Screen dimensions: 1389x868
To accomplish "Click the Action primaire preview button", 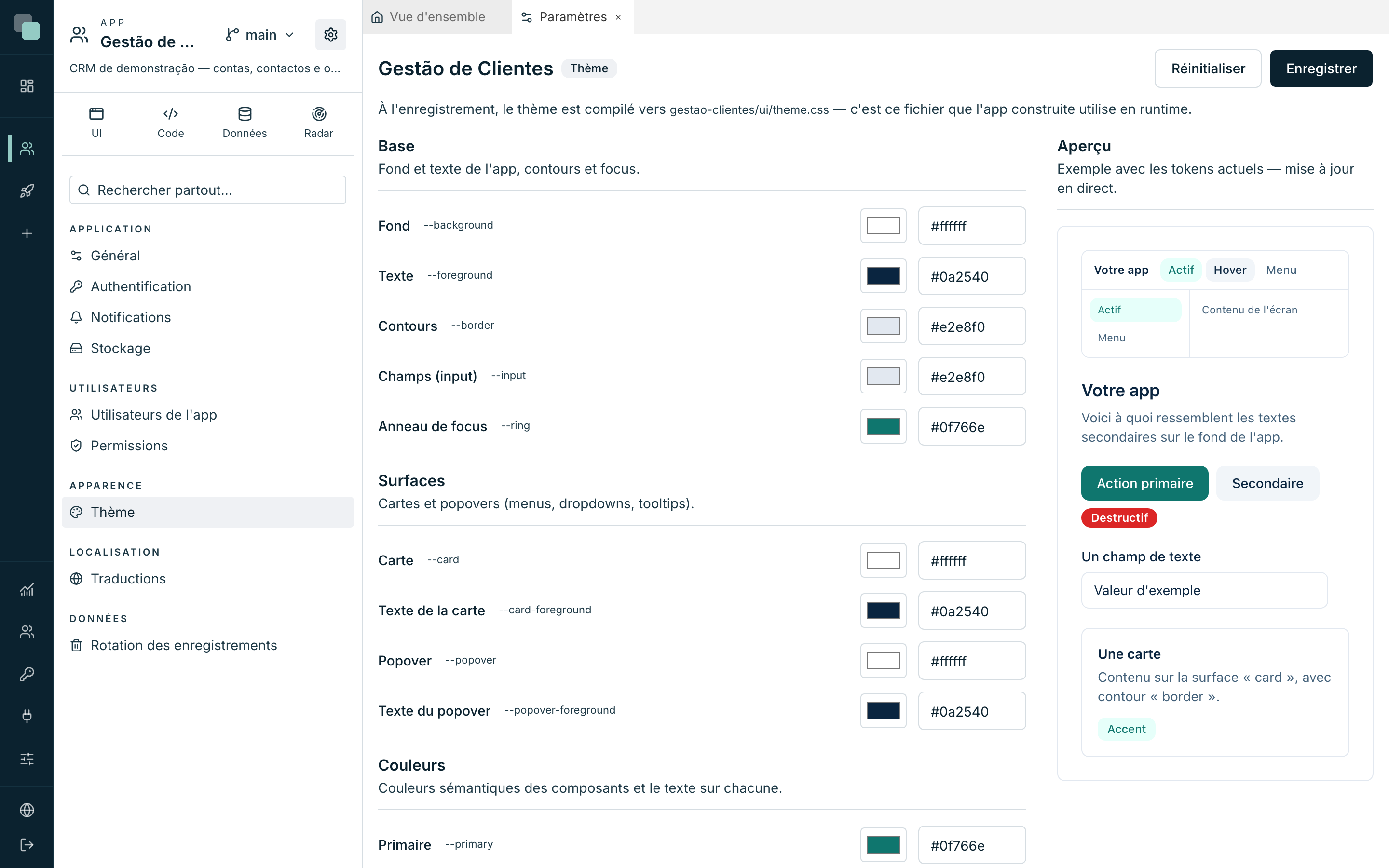I will click(1144, 483).
